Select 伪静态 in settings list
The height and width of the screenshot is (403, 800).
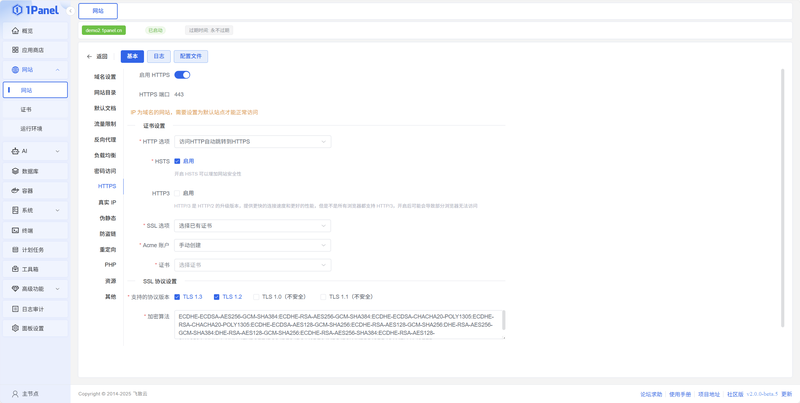pos(108,218)
